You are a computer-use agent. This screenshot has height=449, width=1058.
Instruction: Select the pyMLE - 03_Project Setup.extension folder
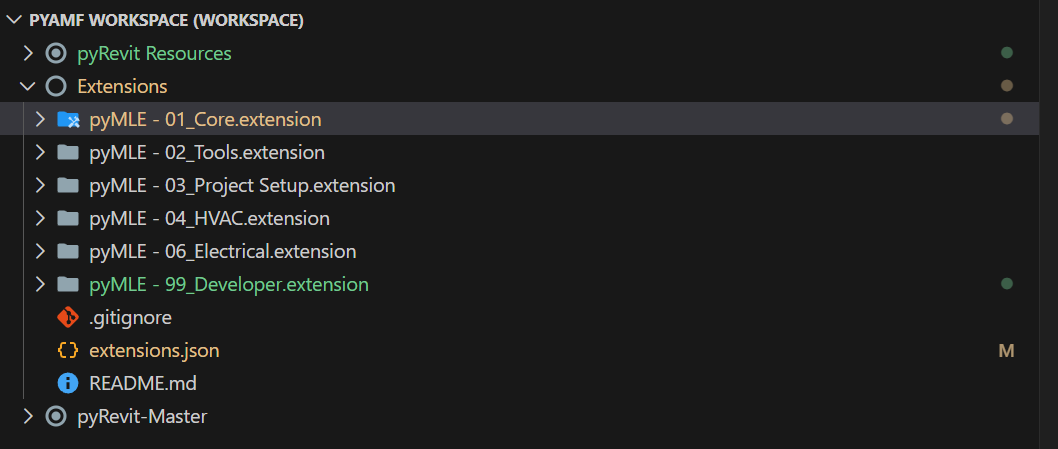click(x=241, y=186)
